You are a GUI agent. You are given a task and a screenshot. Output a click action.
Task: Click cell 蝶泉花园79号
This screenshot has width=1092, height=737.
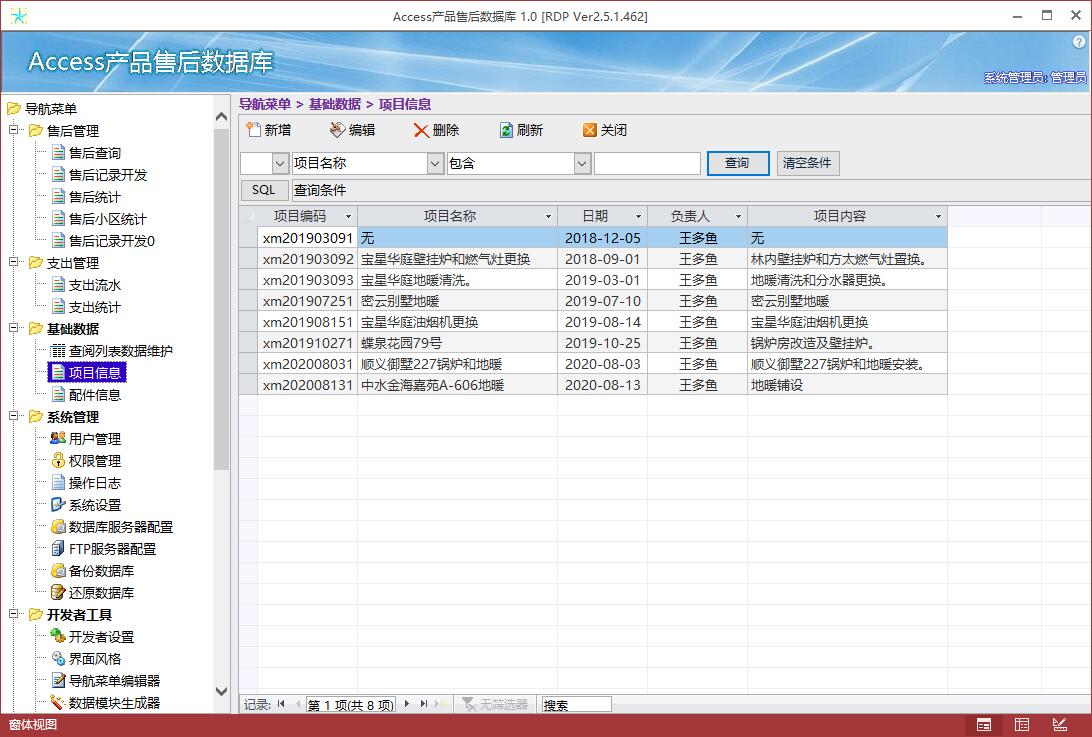pos(458,343)
